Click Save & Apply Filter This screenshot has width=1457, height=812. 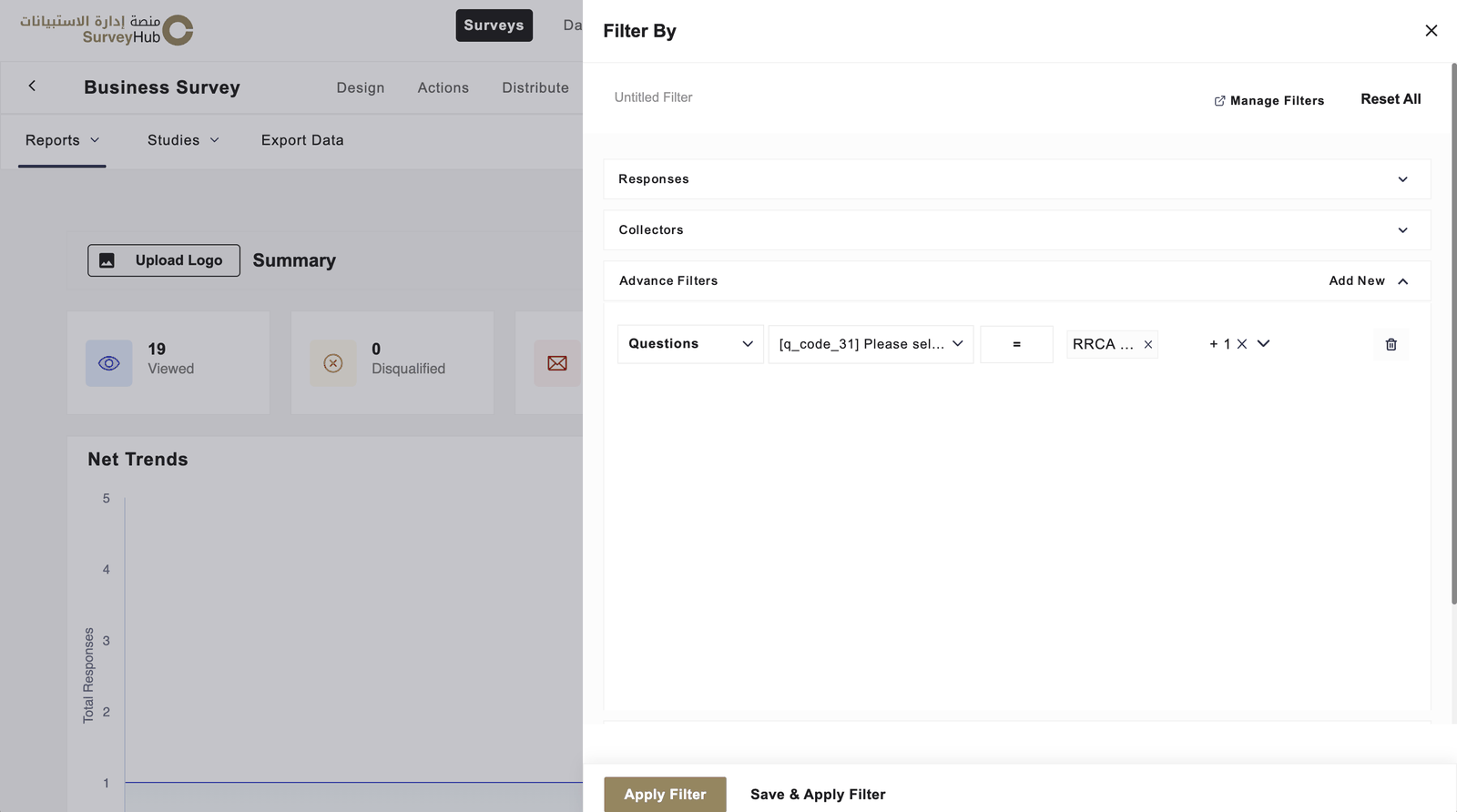[818, 794]
